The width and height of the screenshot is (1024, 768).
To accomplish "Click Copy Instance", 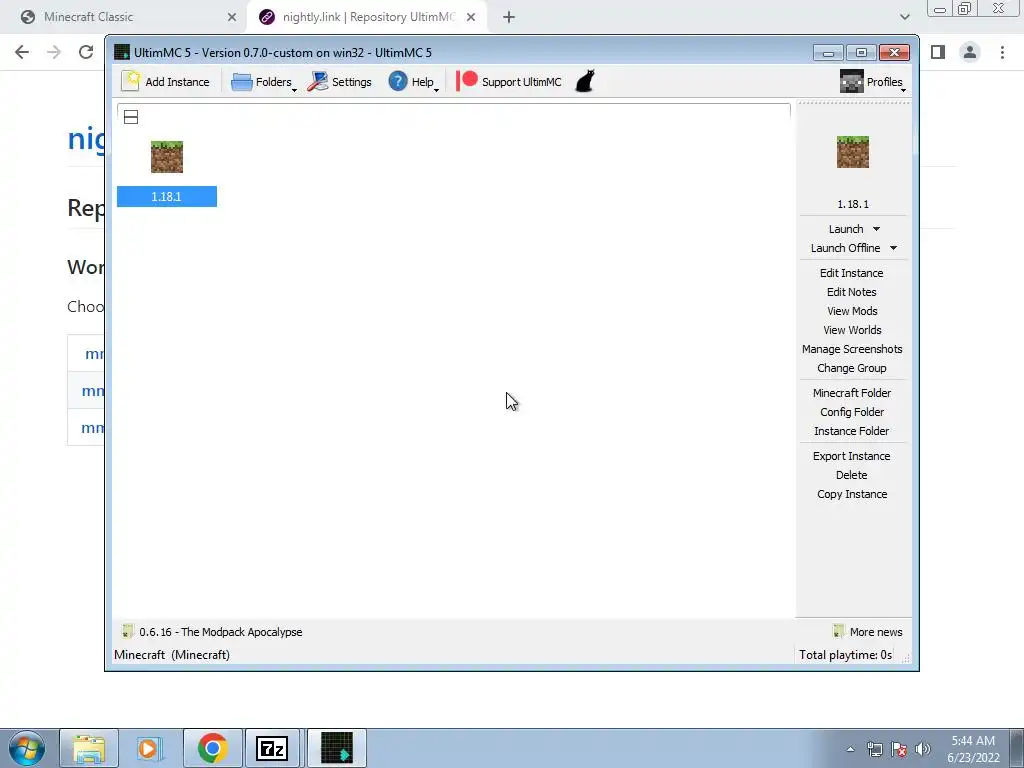I will coord(852,494).
